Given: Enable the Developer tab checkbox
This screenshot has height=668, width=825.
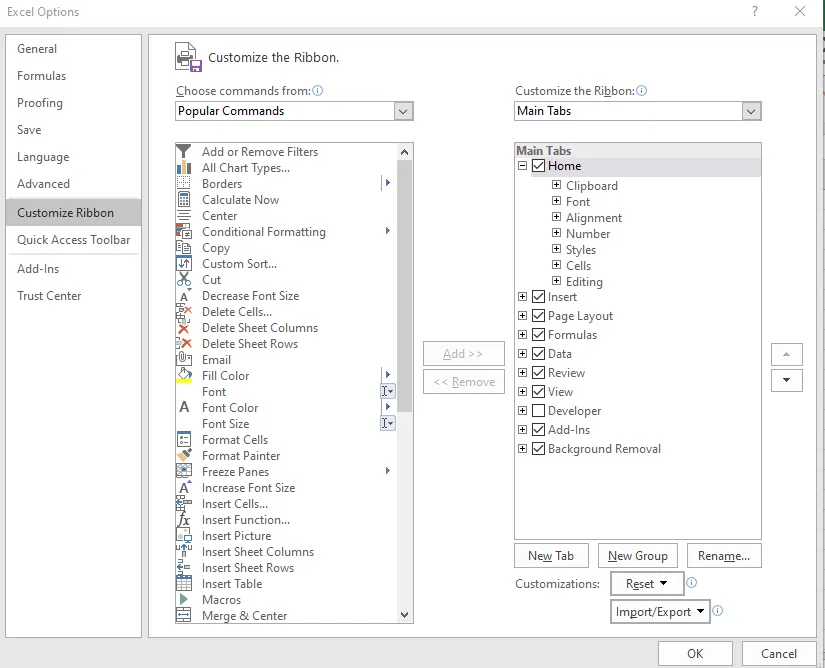Looking at the screenshot, I should 538,410.
